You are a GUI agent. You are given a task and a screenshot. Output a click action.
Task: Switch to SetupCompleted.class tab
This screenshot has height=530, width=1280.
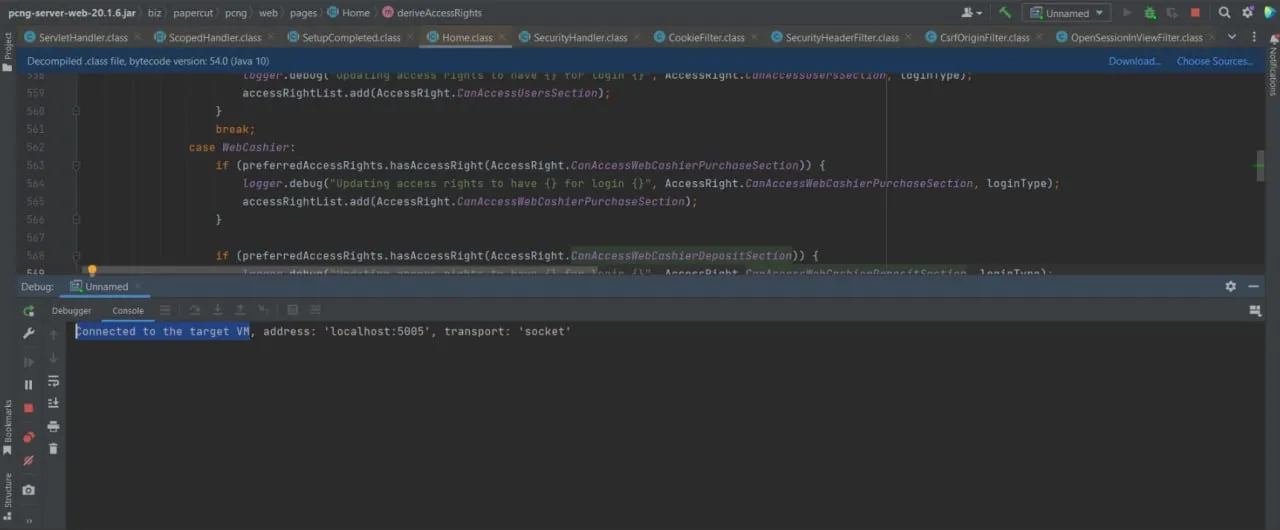pos(351,37)
